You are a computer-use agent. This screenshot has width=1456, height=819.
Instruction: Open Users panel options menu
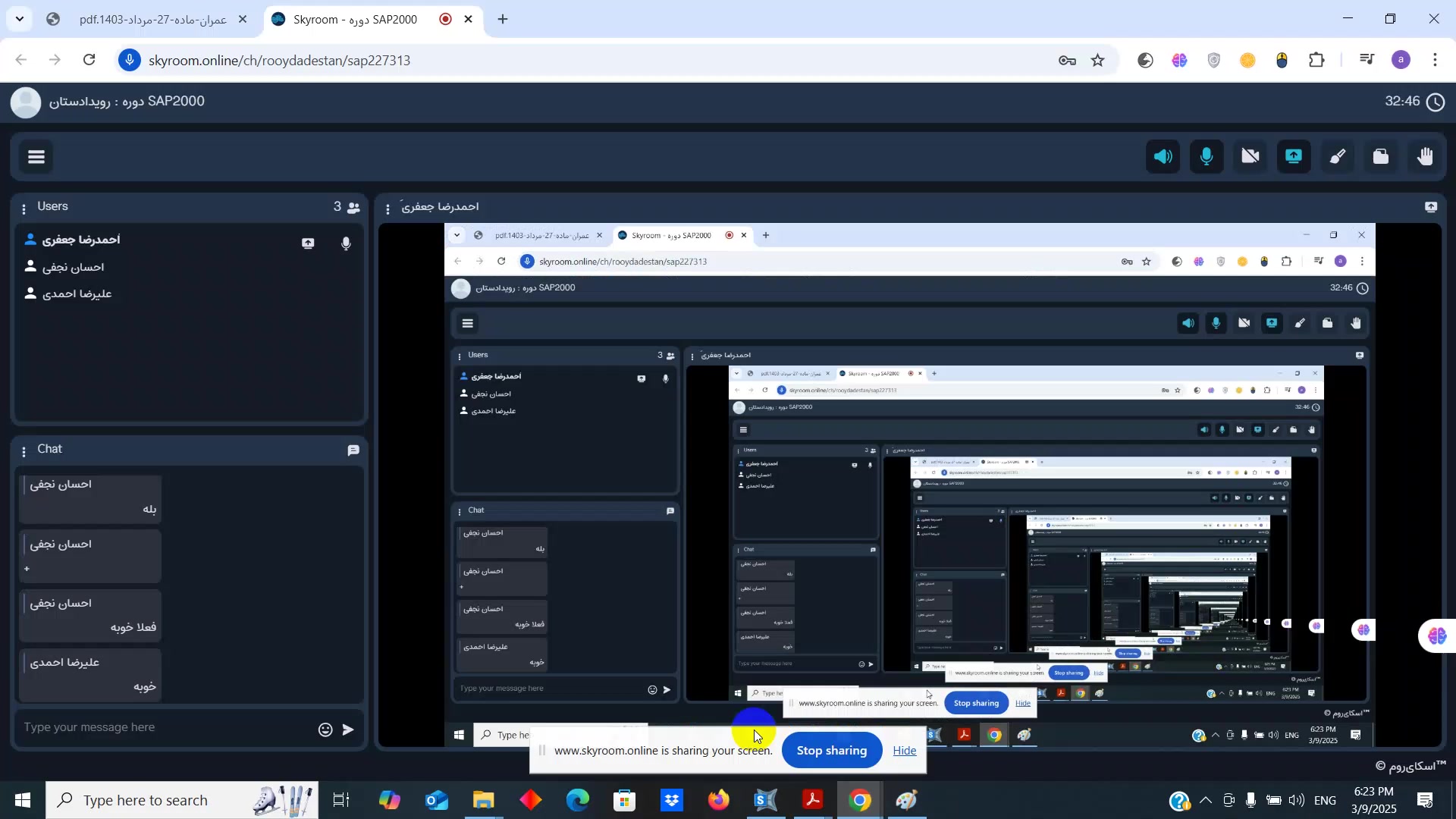click(x=24, y=209)
